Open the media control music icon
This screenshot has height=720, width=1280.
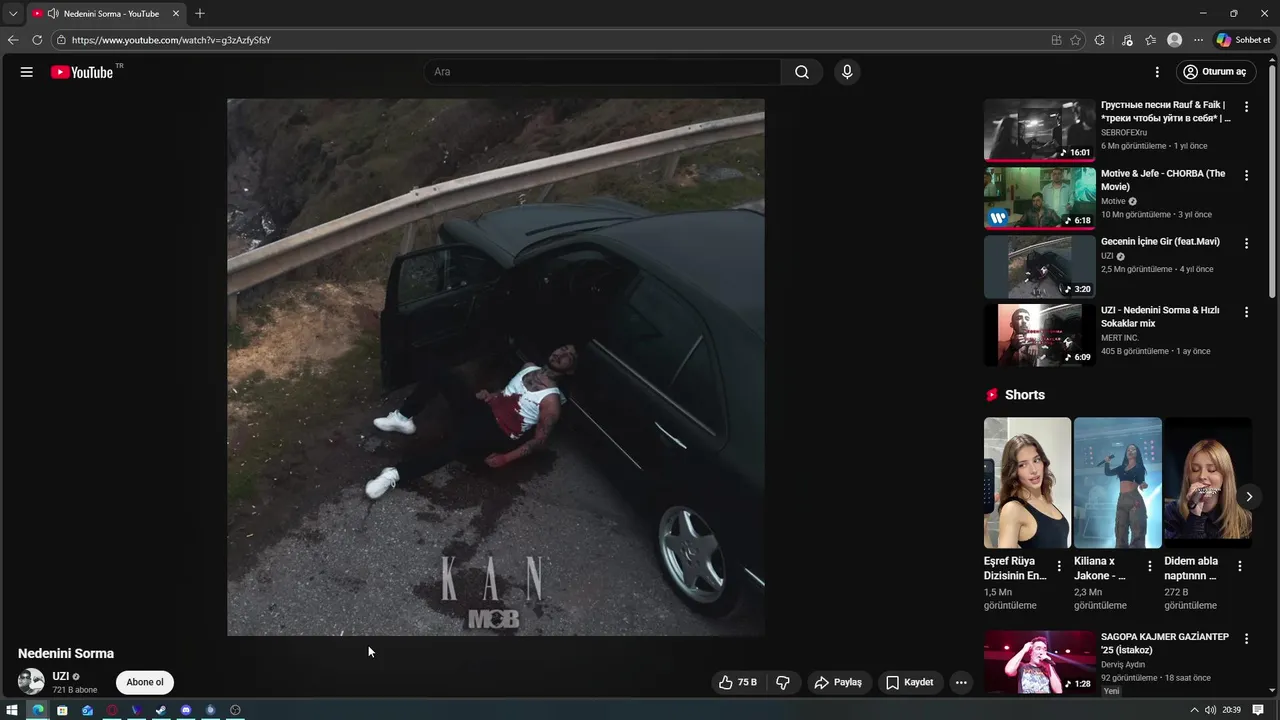[x=1127, y=40]
